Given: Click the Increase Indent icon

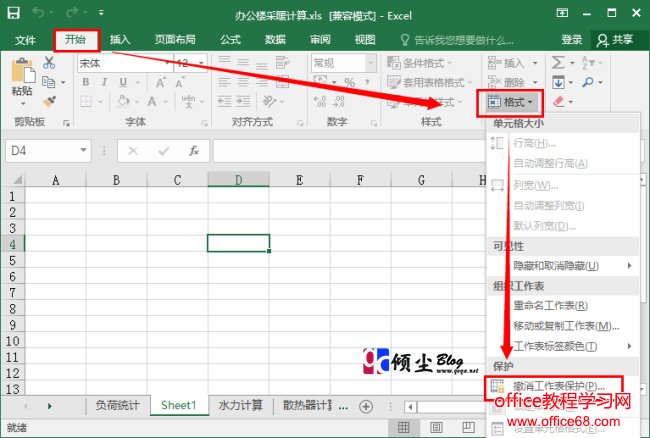Looking at the screenshot, I should [x=243, y=101].
